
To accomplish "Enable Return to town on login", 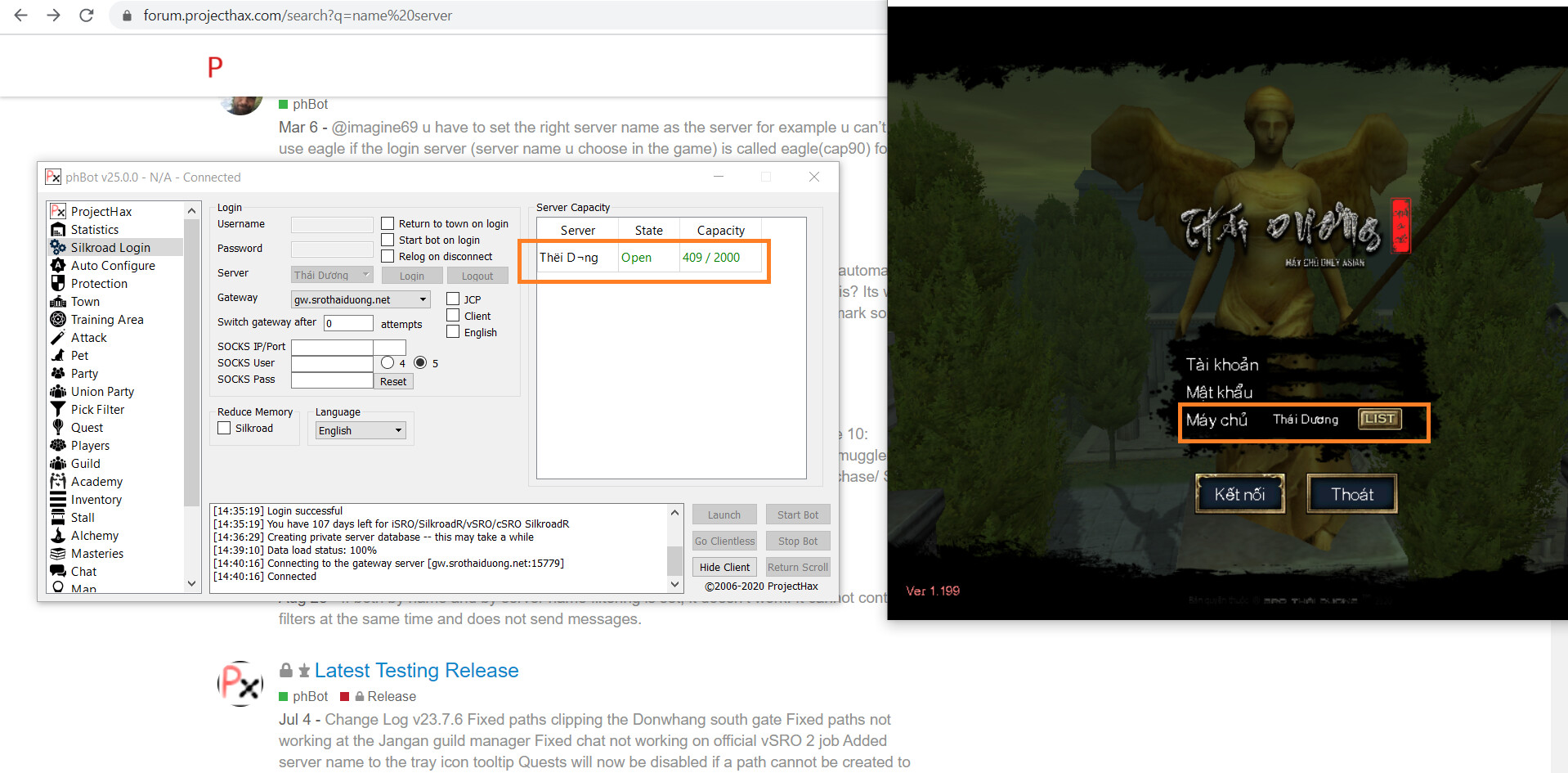I will click(388, 224).
